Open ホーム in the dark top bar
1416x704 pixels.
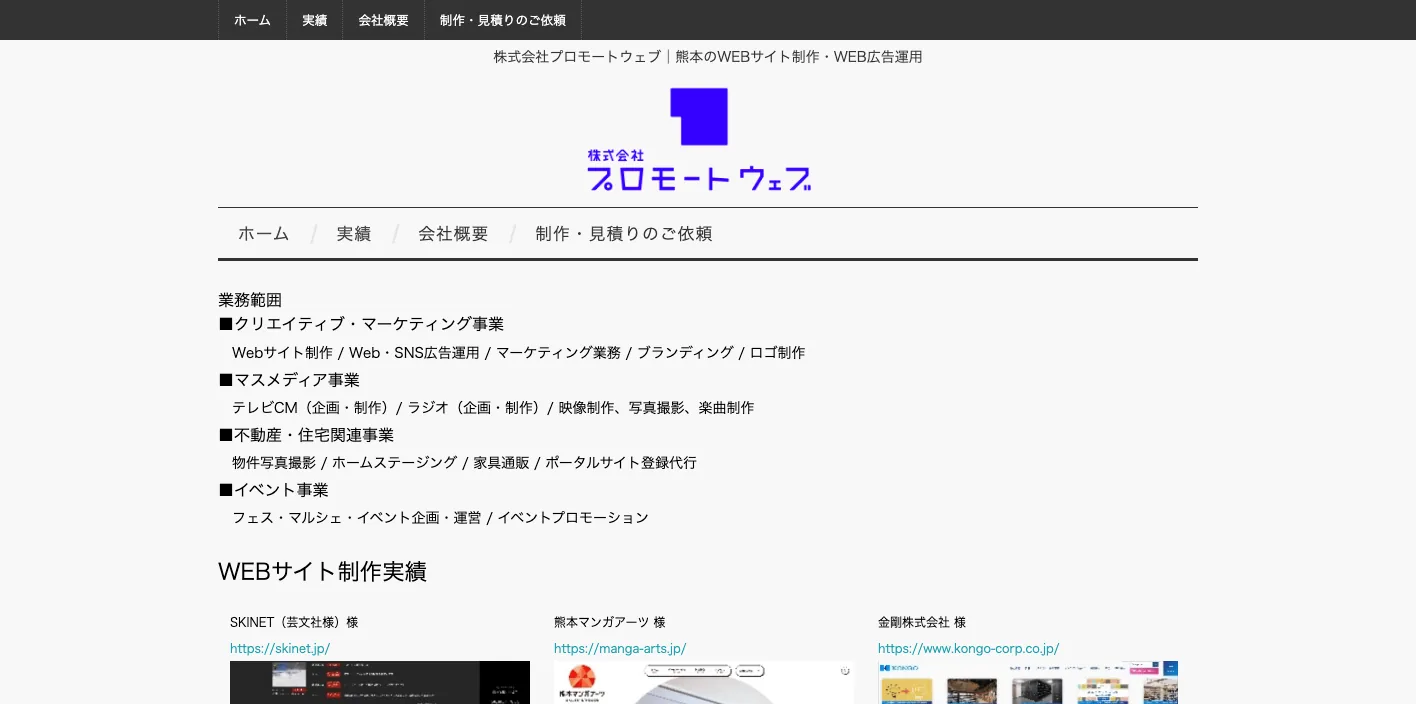pyautogui.click(x=252, y=20)
